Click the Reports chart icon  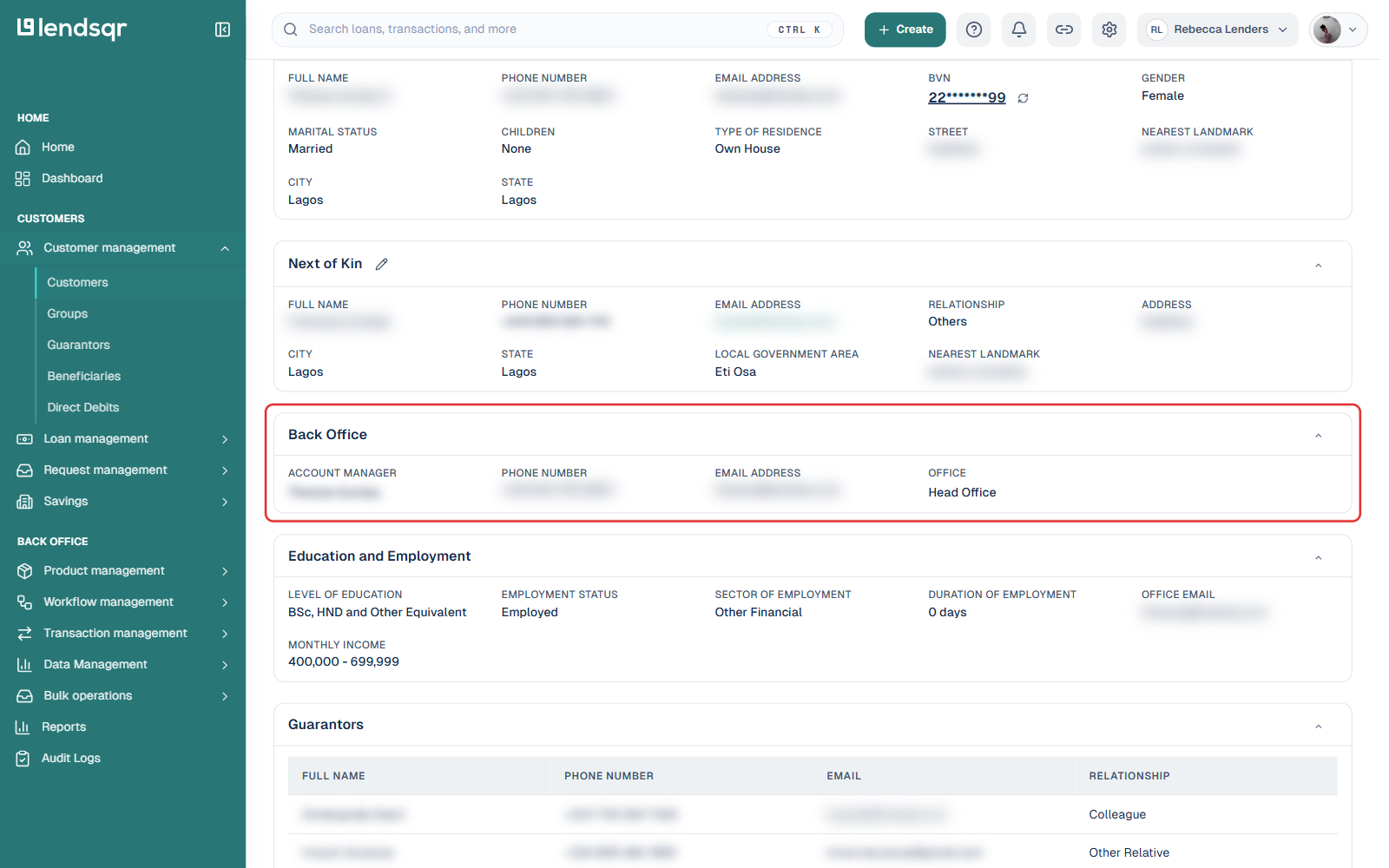point(23,727)
